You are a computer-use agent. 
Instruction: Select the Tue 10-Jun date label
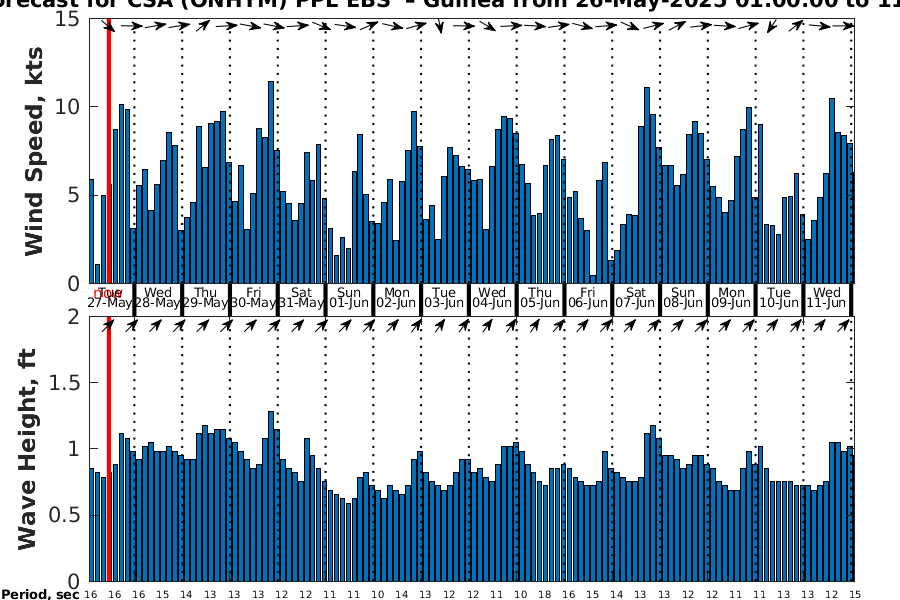[x=779, y=297]
